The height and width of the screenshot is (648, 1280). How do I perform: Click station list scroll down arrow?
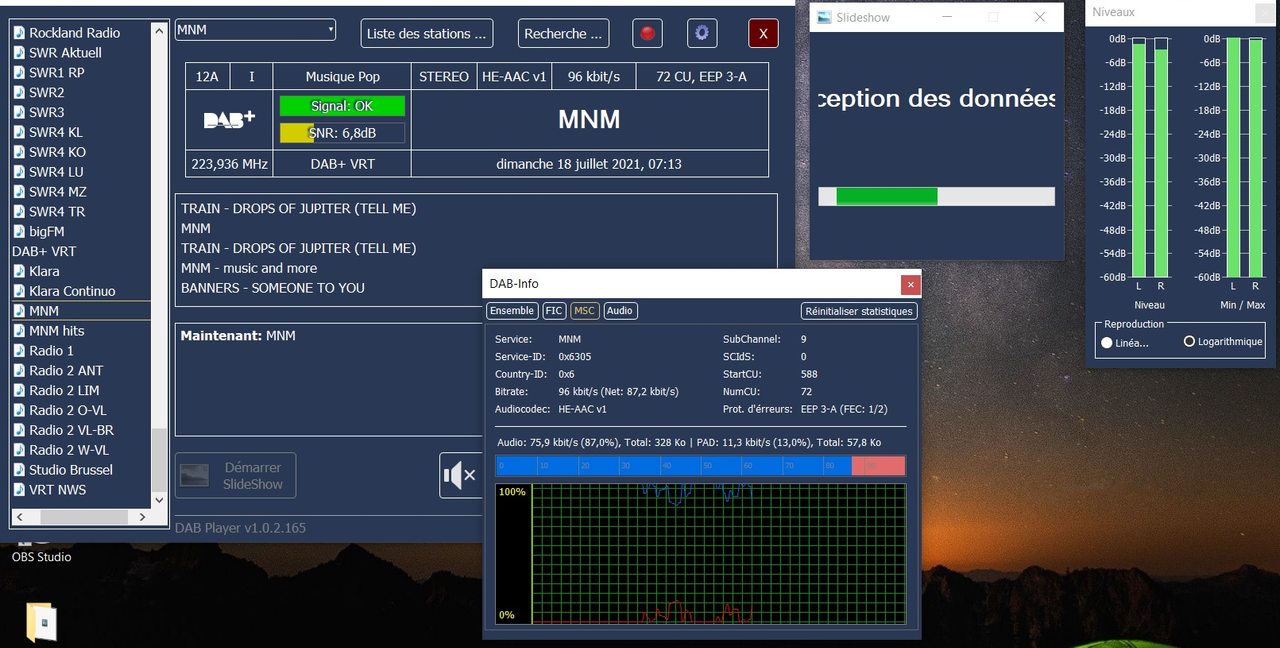160,498
